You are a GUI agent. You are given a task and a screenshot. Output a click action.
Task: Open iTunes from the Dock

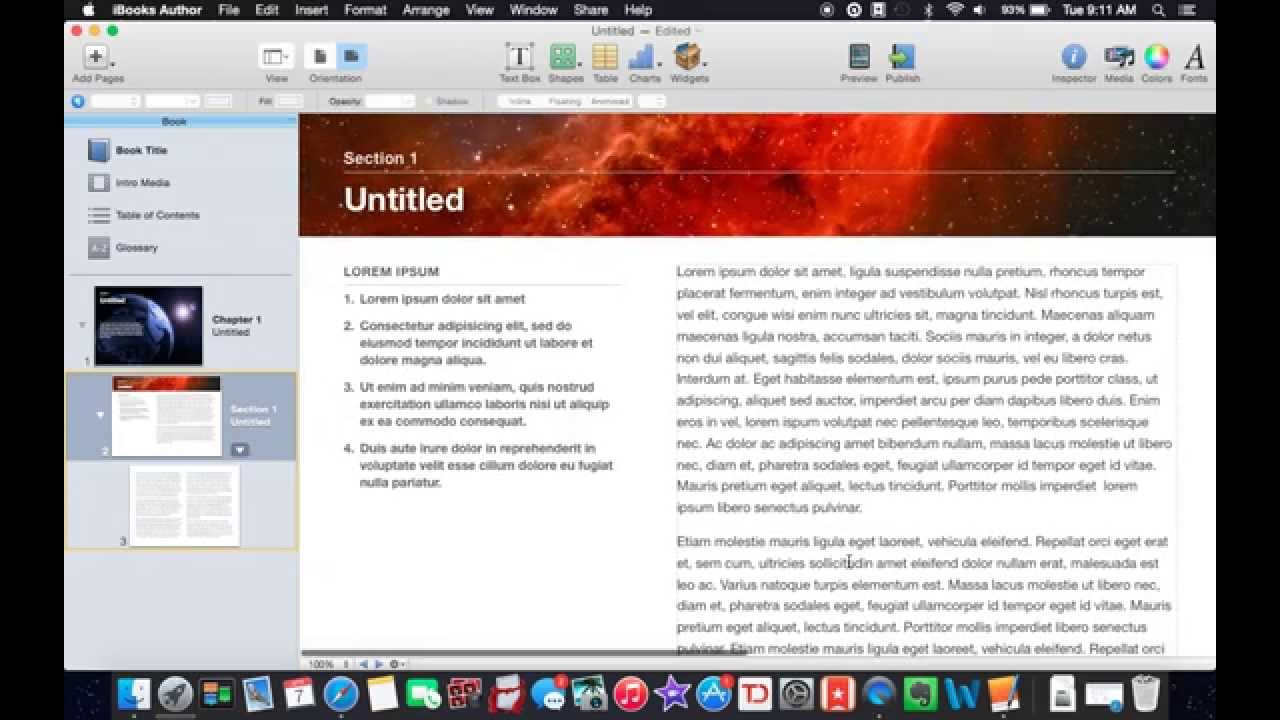click(x=631, y=694)
